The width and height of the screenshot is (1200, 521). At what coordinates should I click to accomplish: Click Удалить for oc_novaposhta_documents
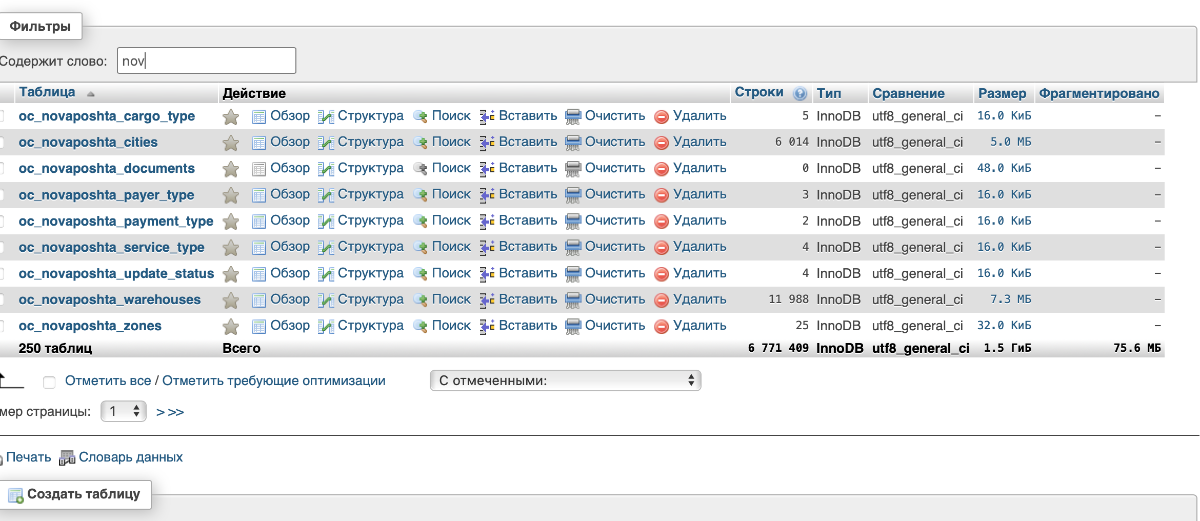coord(690,168)
